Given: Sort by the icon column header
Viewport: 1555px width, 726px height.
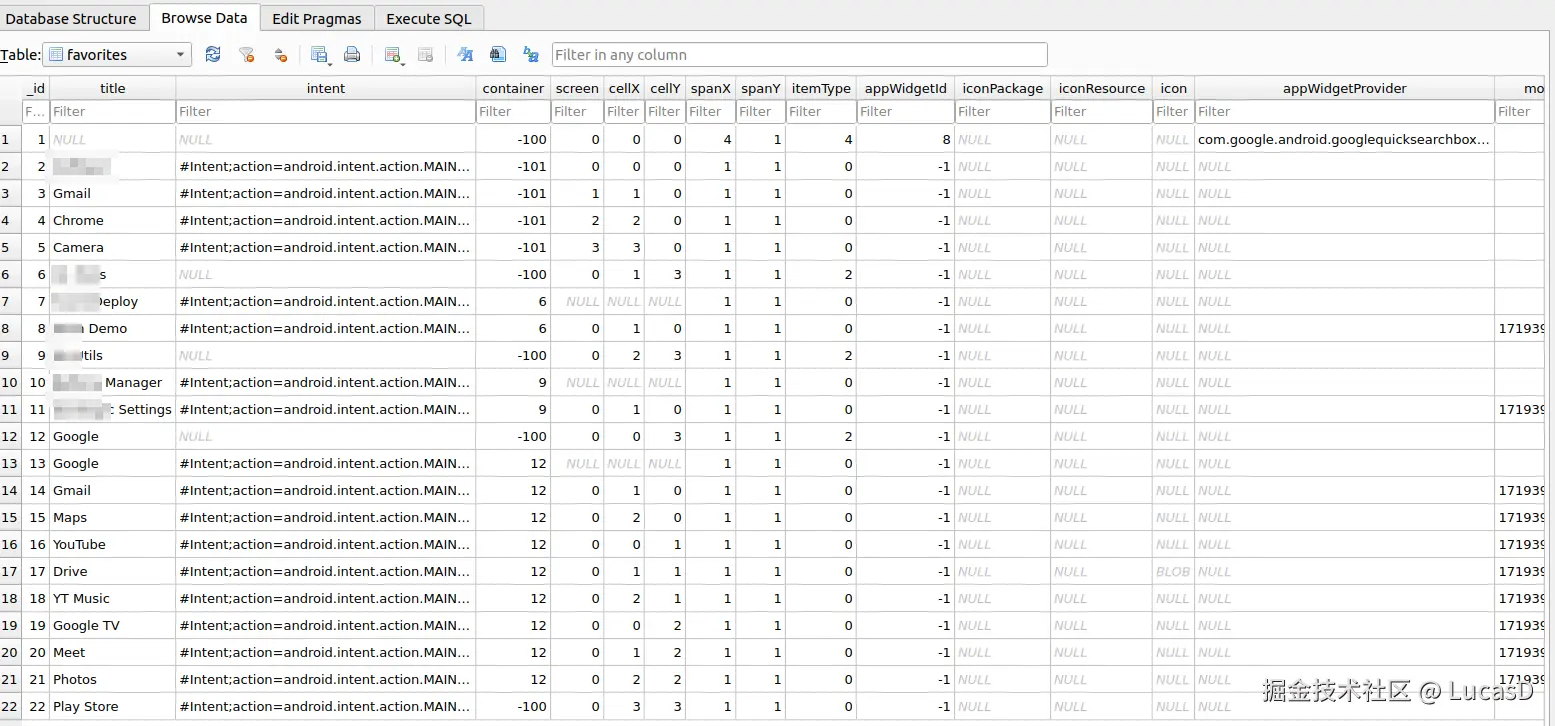Looking at the screenshot, I should point(1174,88).
